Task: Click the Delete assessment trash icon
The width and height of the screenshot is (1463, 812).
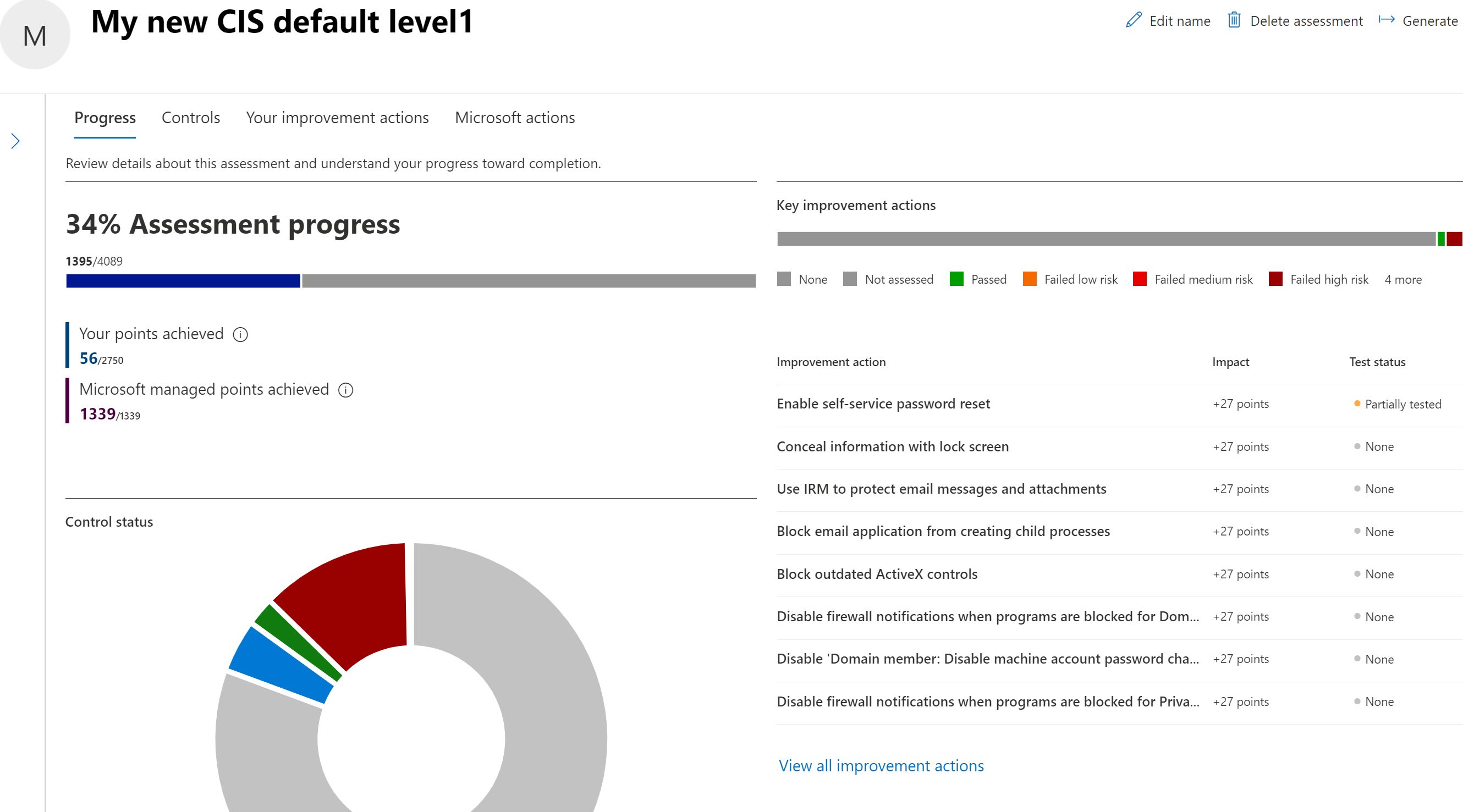Action: pos(1234,20)
